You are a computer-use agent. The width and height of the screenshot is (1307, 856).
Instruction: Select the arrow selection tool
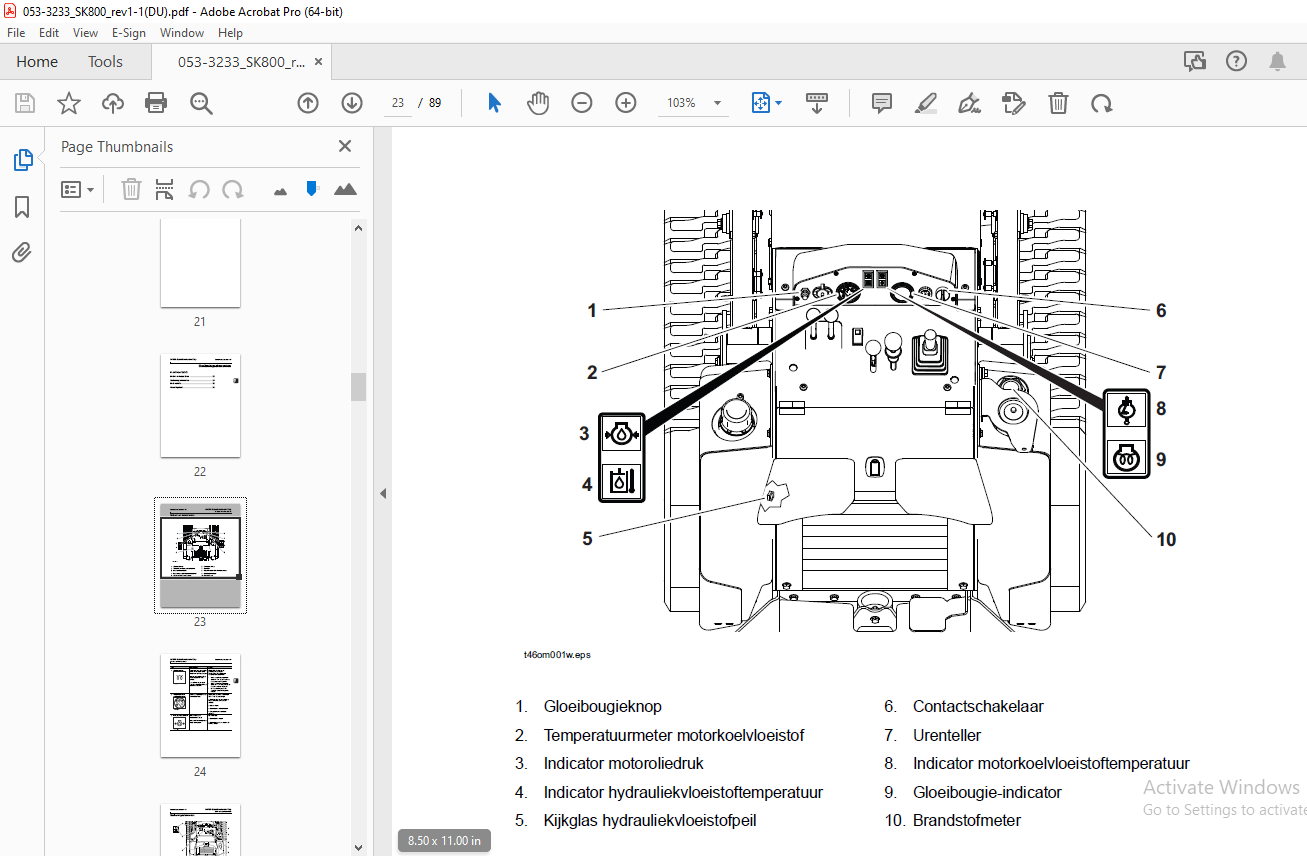(x=494, y=103)
